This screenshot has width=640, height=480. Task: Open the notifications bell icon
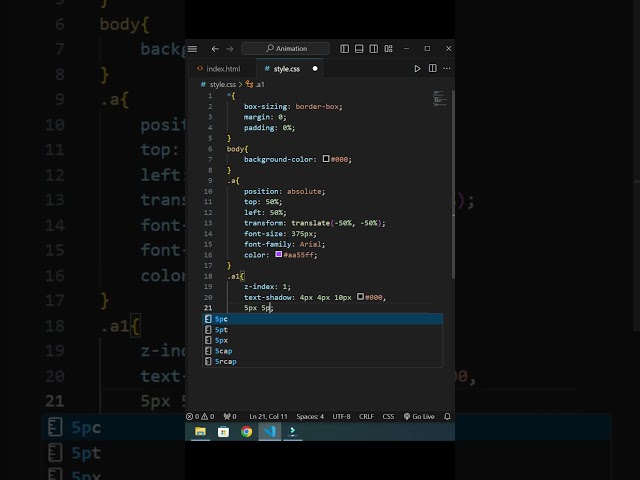(x=447, y=416)
